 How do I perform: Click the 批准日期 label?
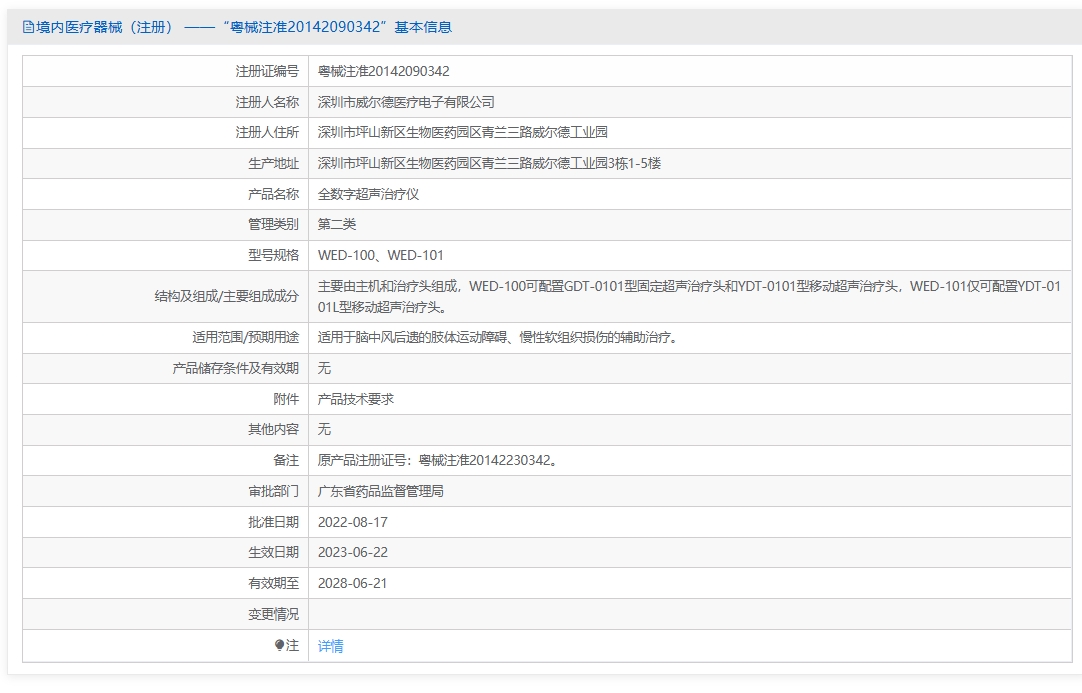pos(273,522)
